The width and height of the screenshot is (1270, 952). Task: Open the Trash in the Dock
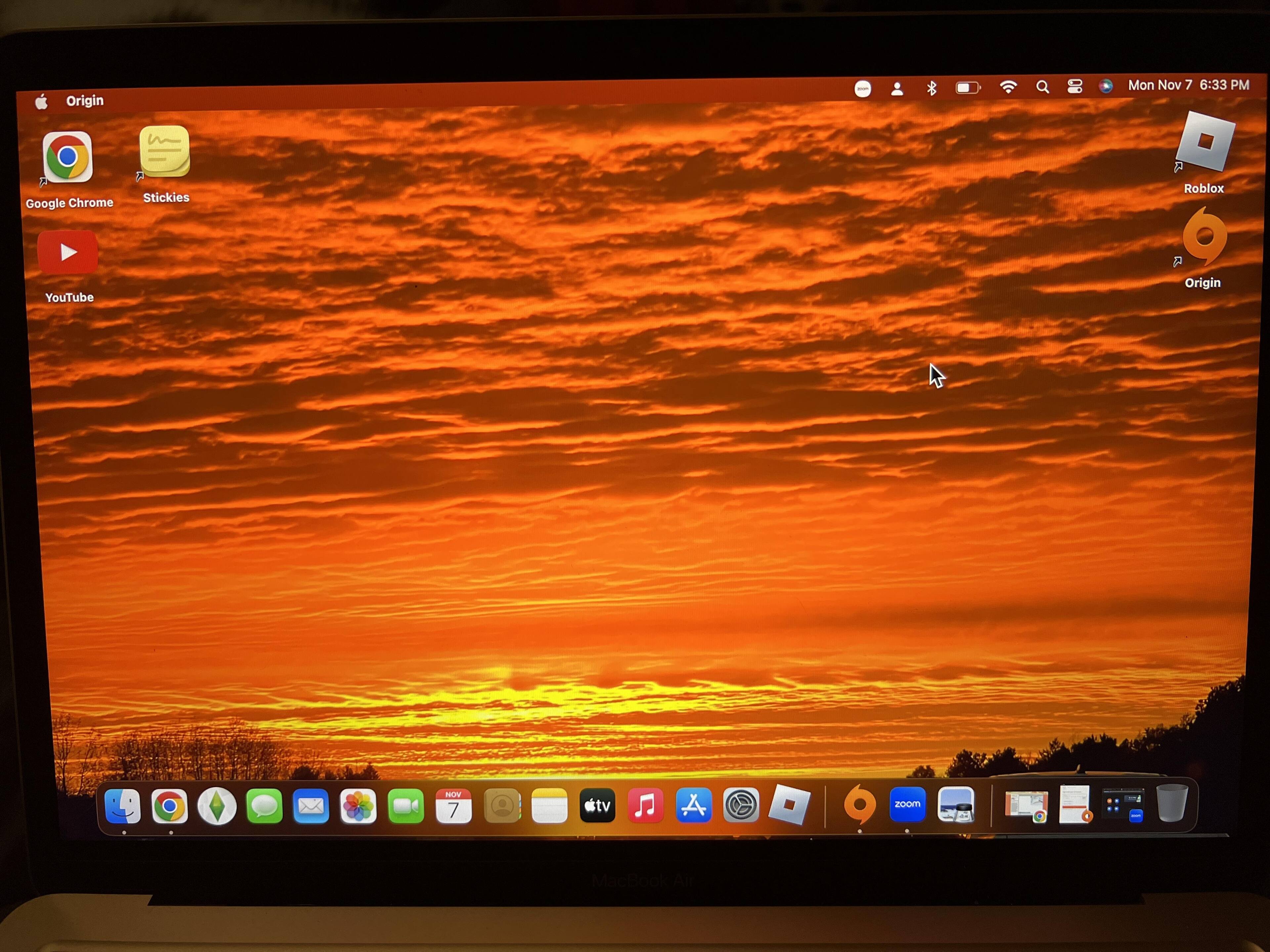click(x=1171, y=803)
